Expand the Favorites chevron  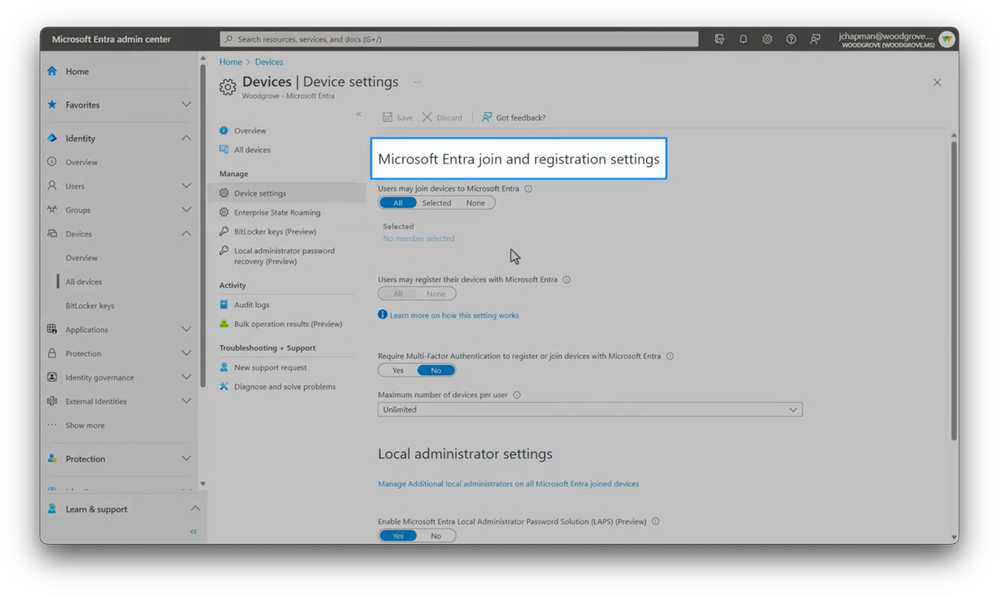pyautogui.click(x=186, y=104)
